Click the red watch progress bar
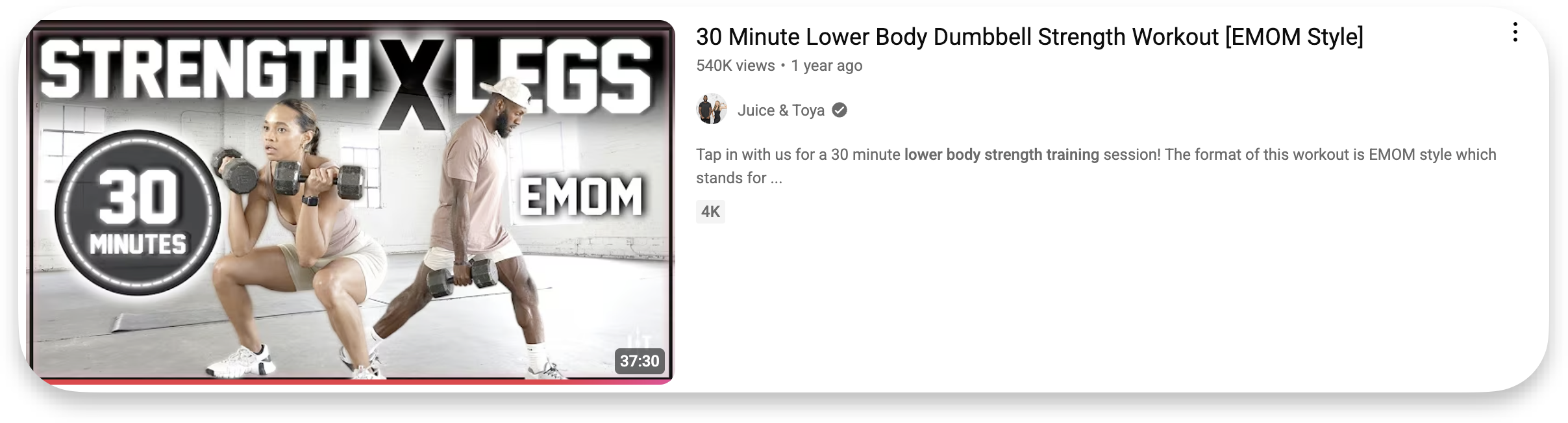Screen dimensions: 1568x423 pyautogui.click(x=351, y=381)
